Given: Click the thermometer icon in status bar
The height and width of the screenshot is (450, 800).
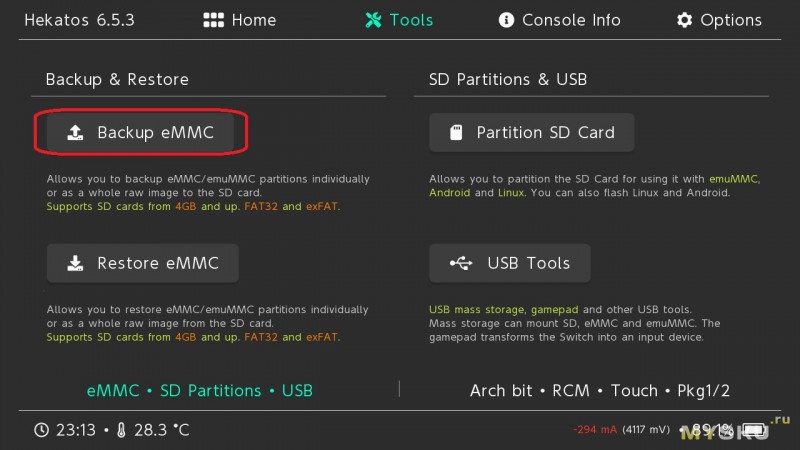Looking at the screenshot, I should coord(121,430).
